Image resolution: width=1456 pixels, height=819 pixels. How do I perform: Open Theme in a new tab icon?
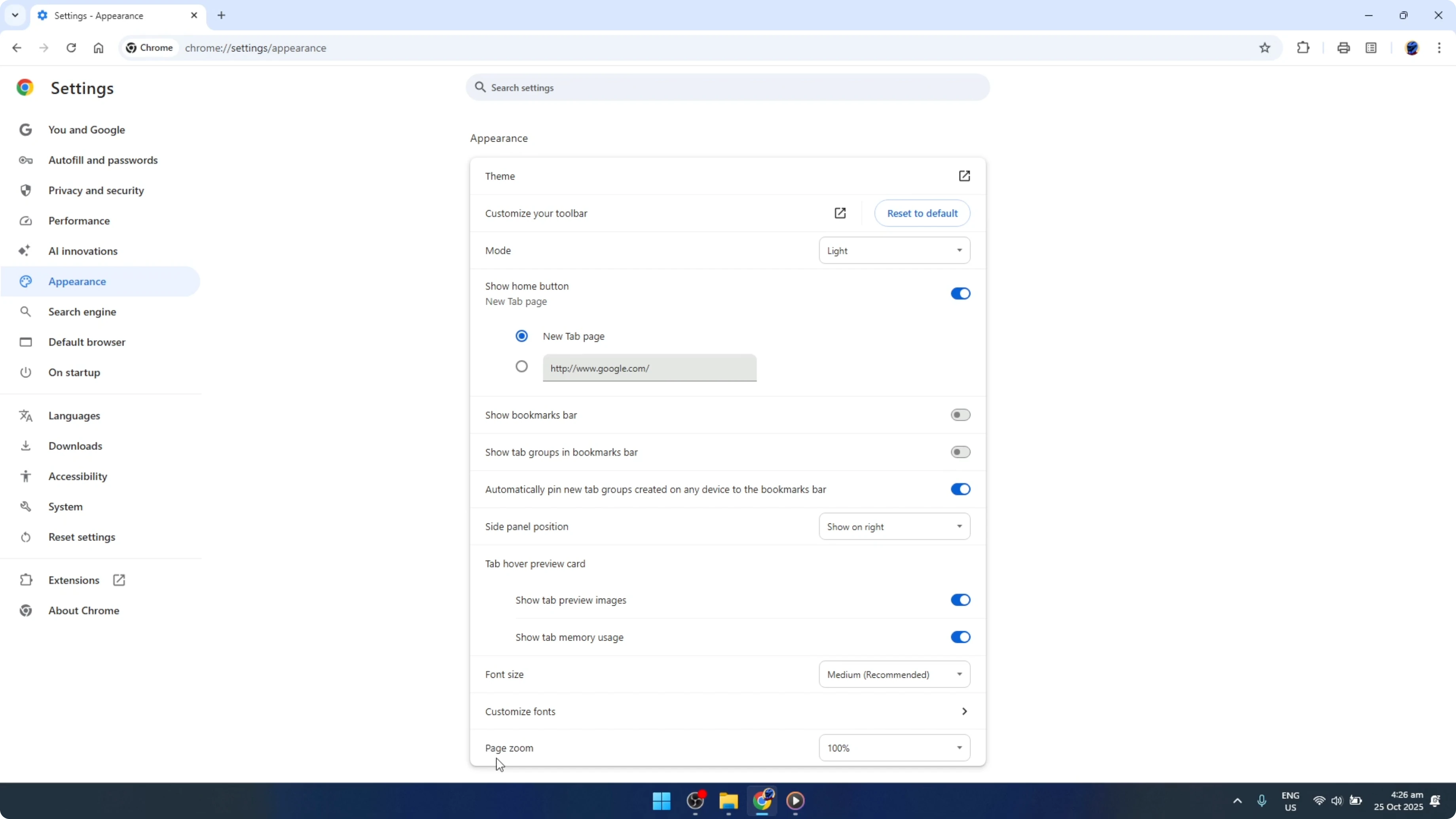click(965, 176)
